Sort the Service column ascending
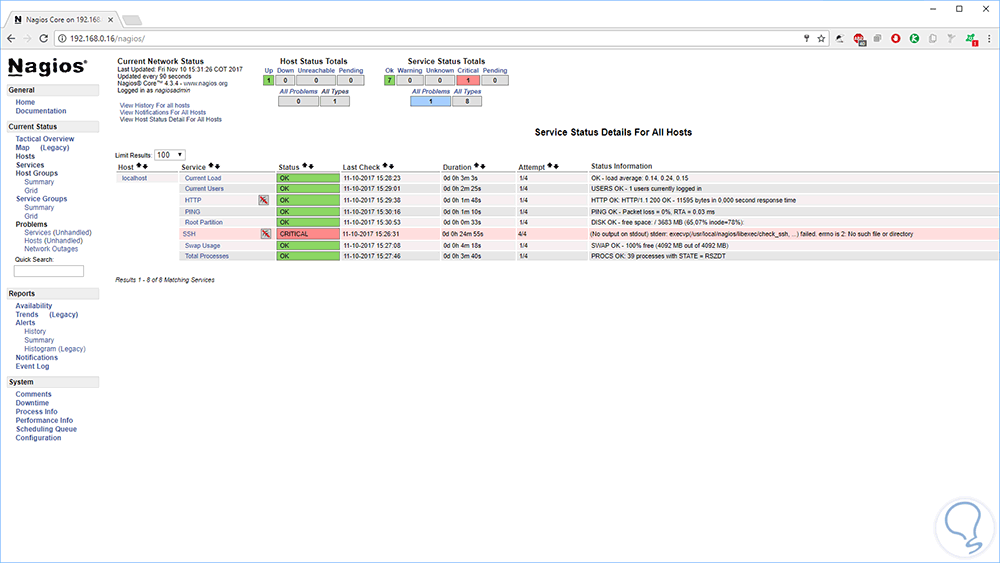Screen dimensions: 1000x563 pyautogui.click(x=211, y=166)
